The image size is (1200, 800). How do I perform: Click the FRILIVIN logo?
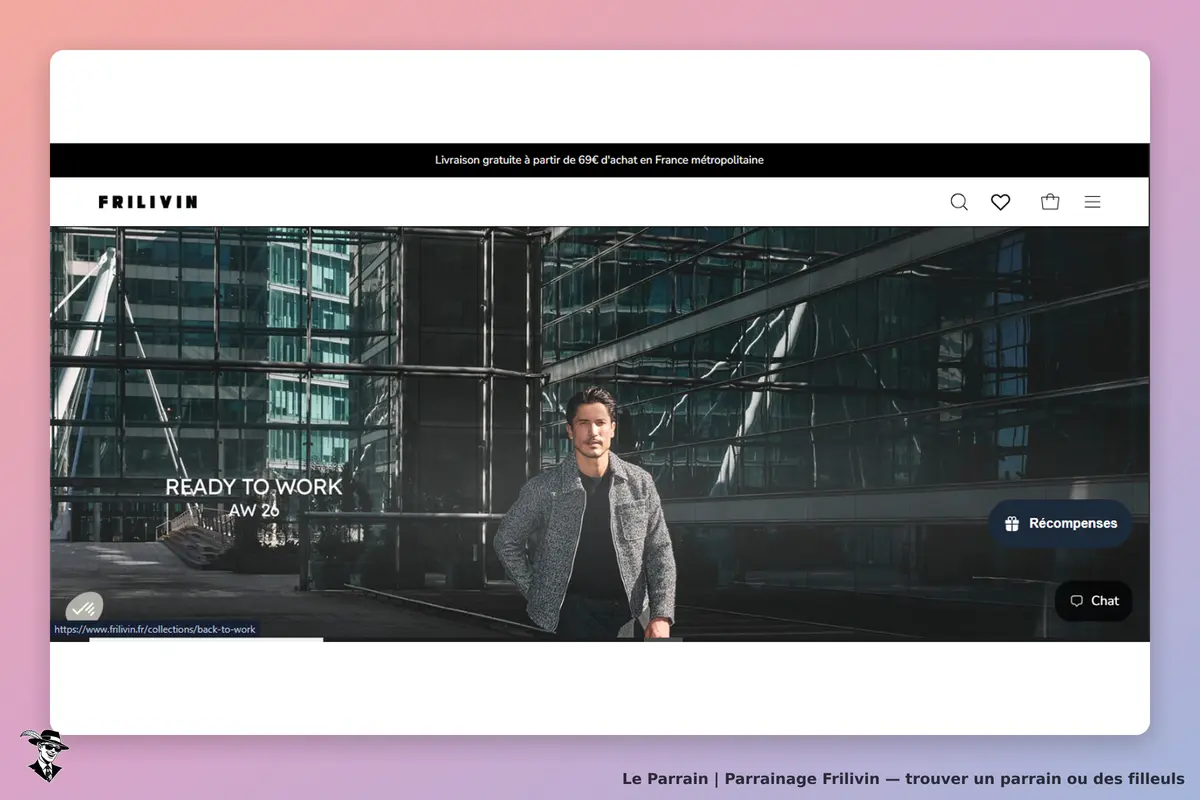coord(148,202)
